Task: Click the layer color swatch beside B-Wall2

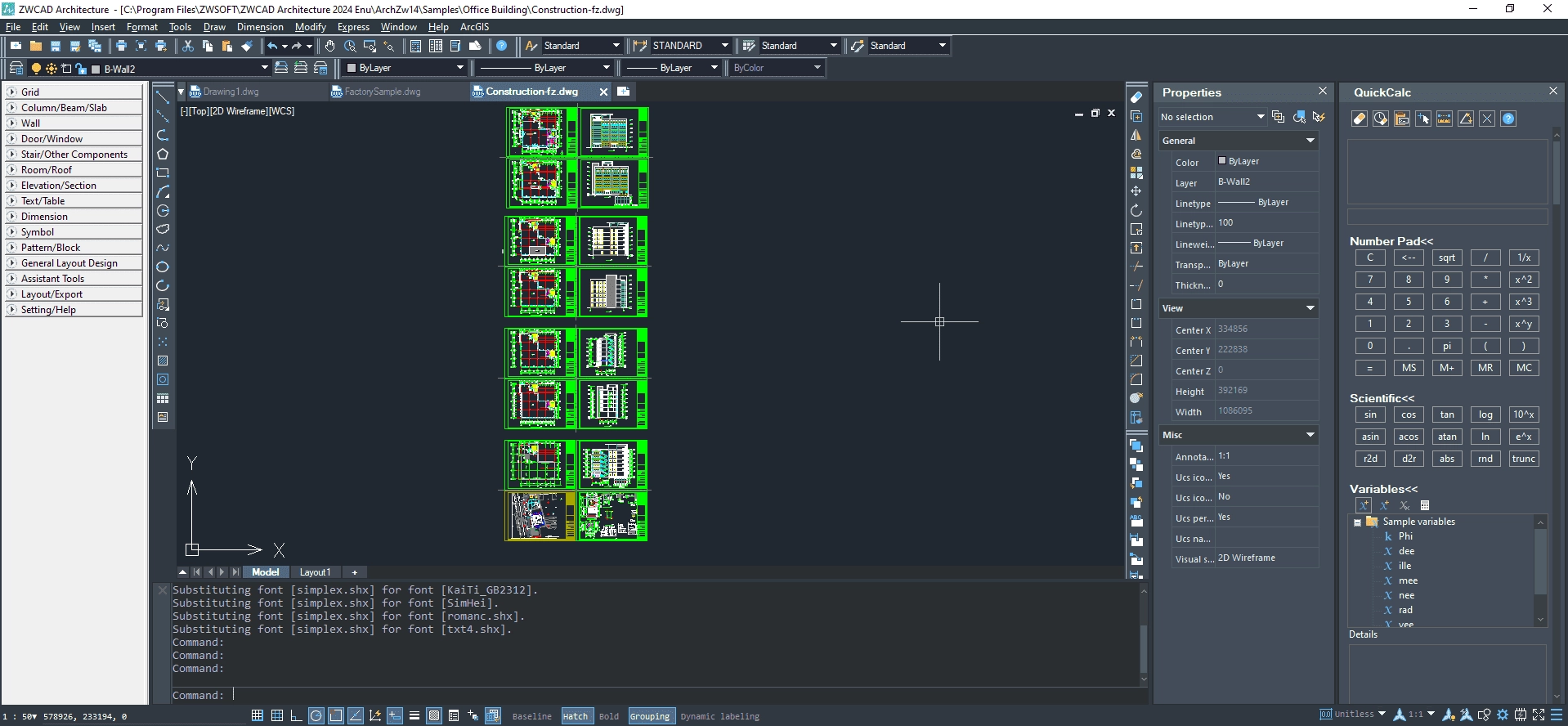Action: pyautogui.click(x=96, y=69)
